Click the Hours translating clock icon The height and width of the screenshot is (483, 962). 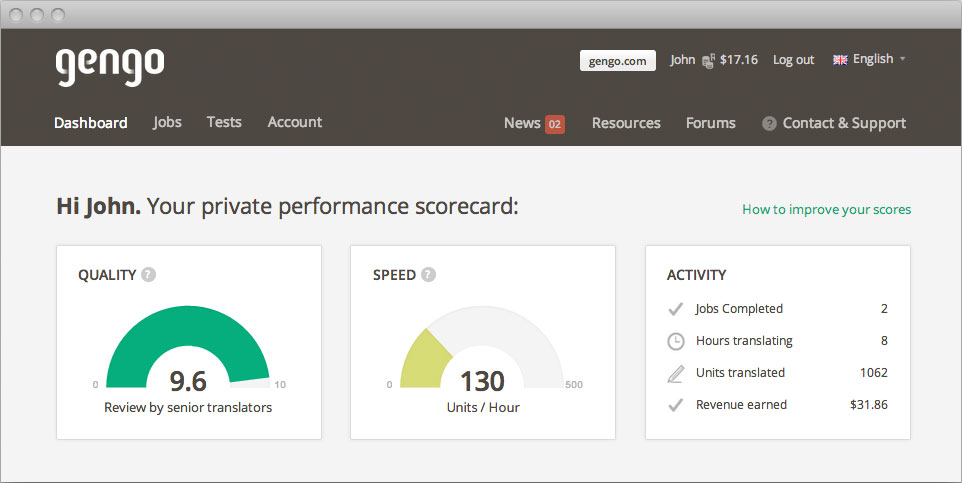(676, 341)
